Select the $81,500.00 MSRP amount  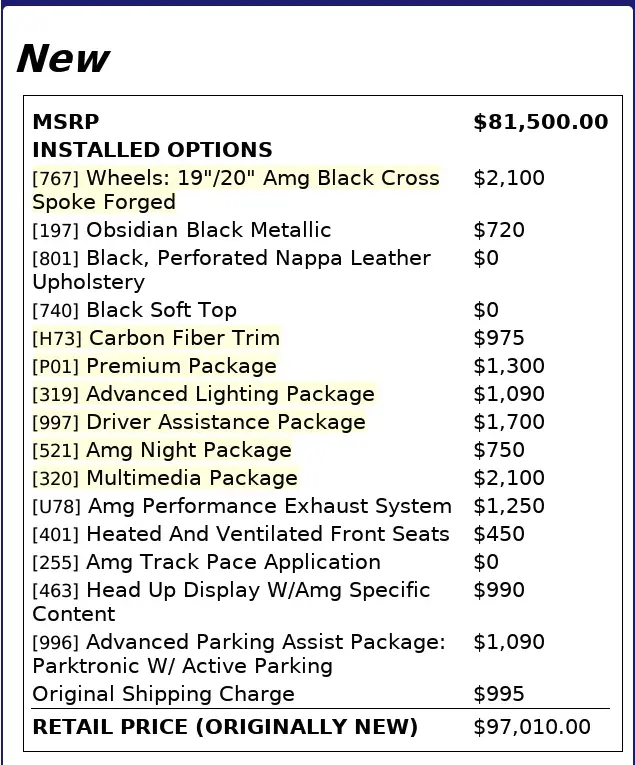click(x=540, y=123)
